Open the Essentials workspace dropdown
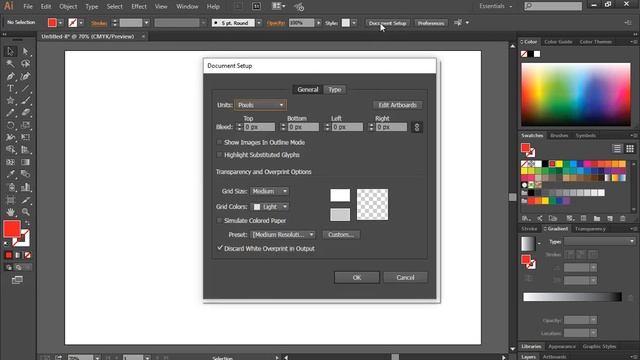The image size is (640, 360). (496, 6)
